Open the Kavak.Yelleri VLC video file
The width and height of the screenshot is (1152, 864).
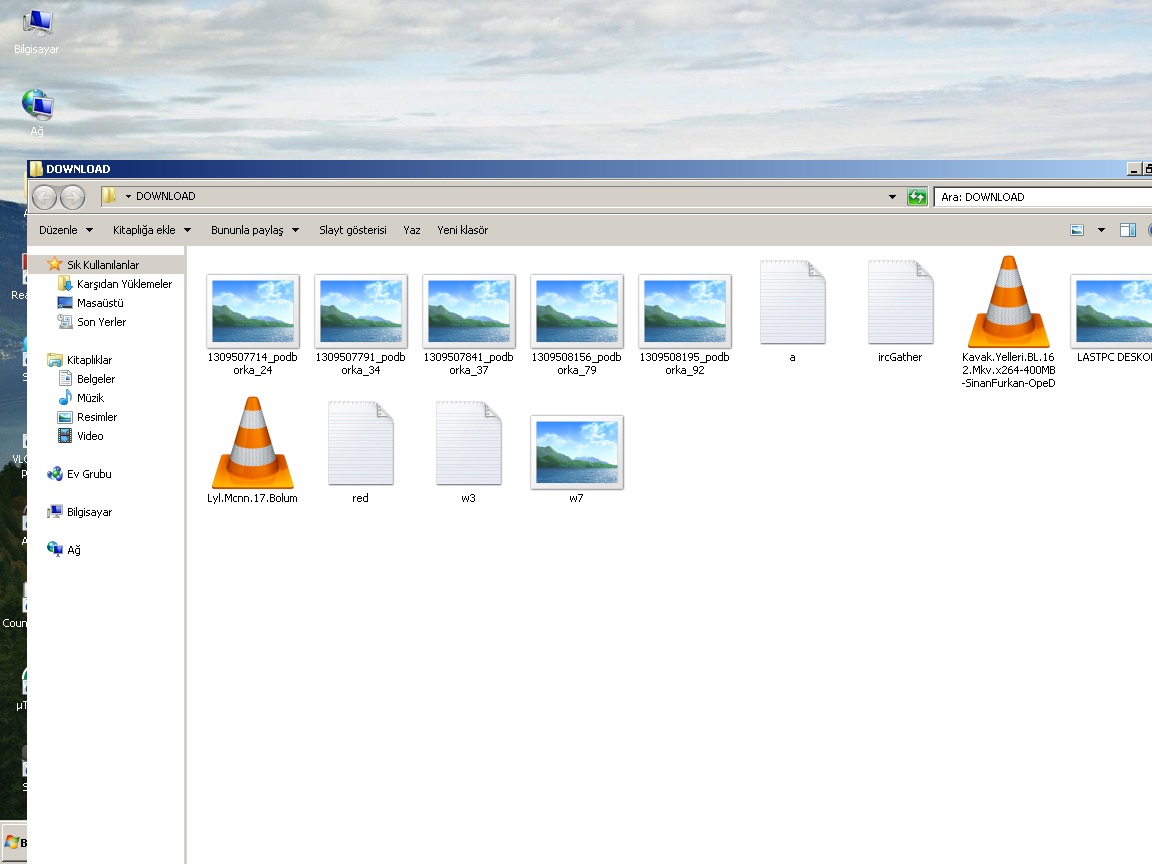(x=1008, y=305)
